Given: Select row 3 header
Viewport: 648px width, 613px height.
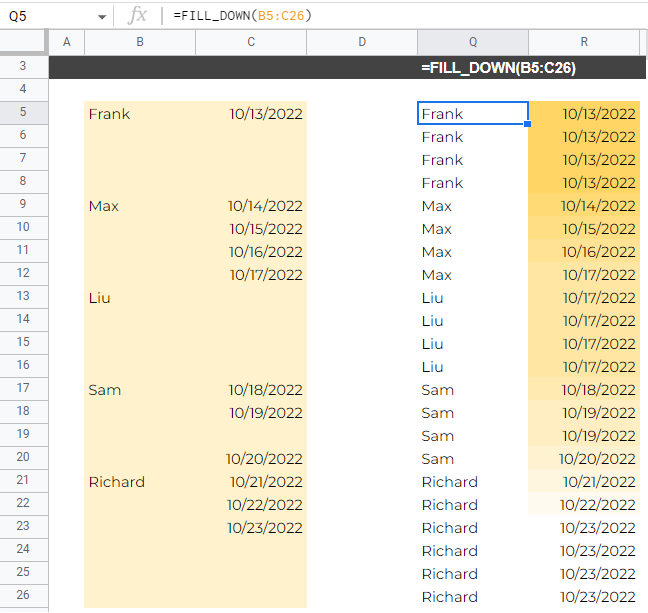Looking at the screenshot, I should pos(24,66).
